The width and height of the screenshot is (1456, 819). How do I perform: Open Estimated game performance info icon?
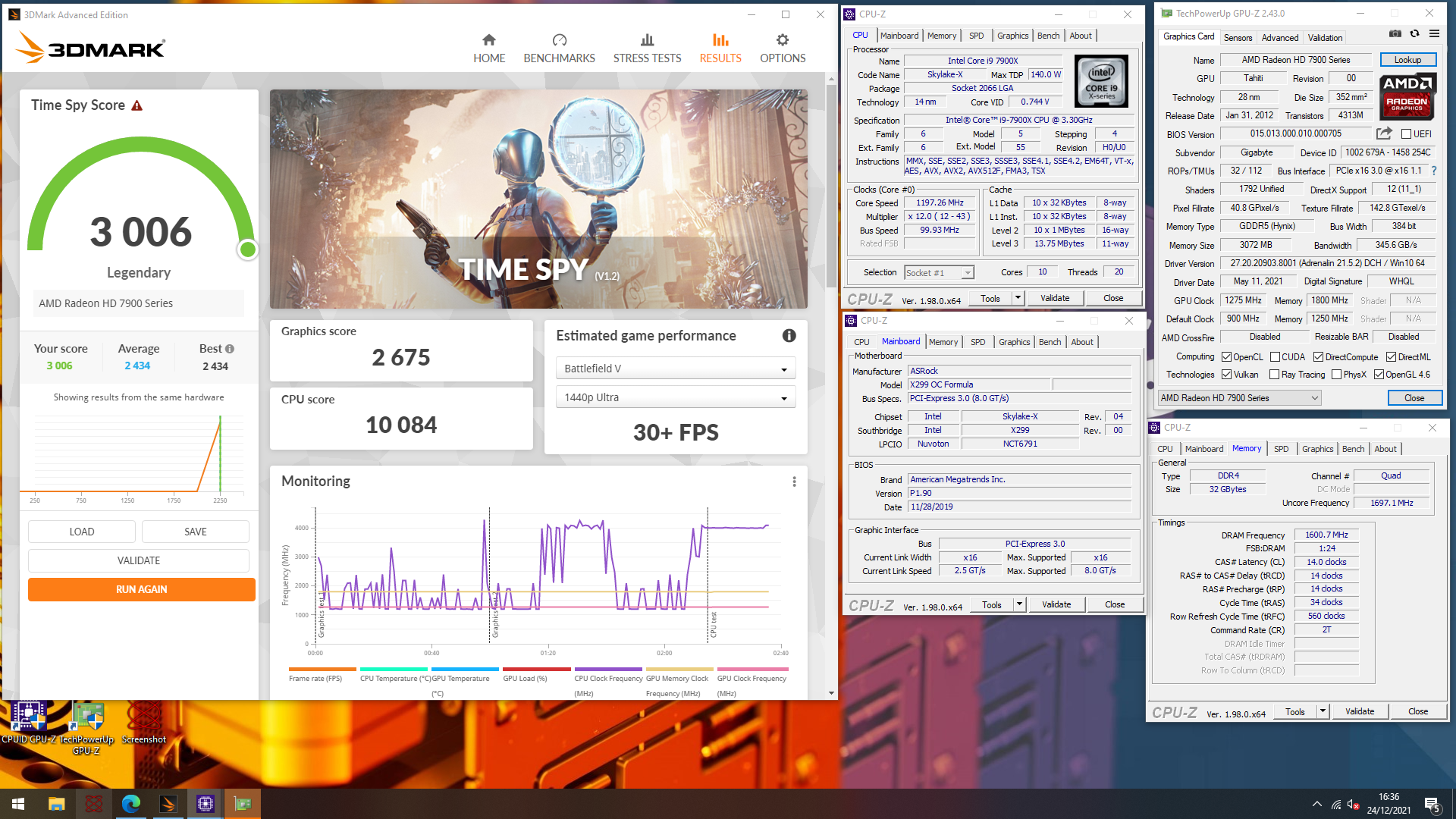789,335
